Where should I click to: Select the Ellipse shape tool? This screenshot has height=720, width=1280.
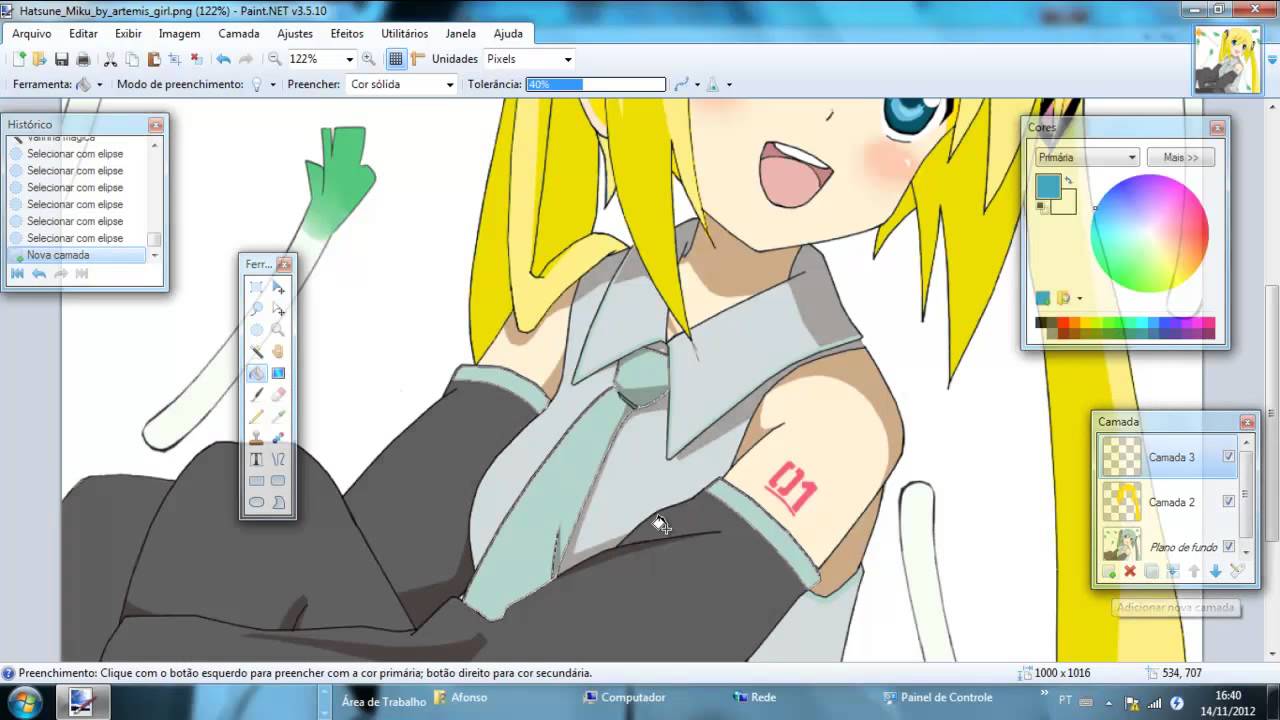point(257,502)
